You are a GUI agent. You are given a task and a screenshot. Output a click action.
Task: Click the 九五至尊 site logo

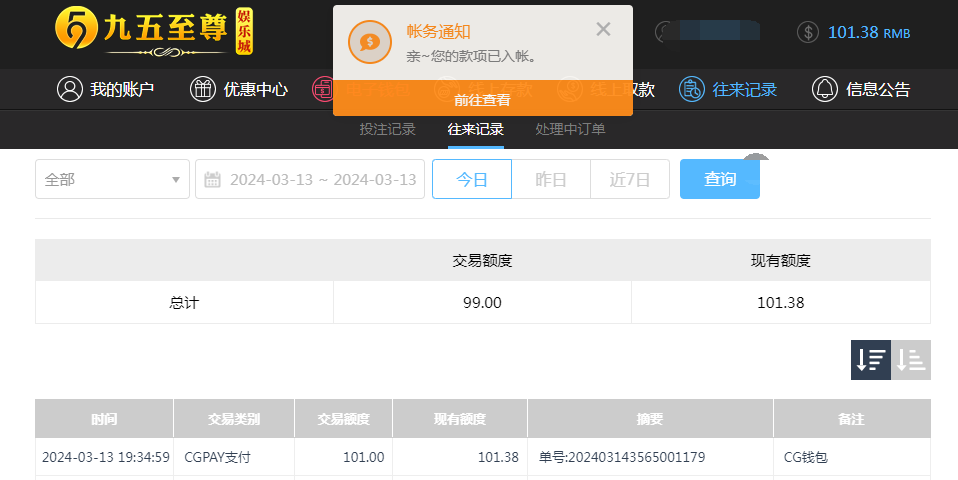point(154,32)
